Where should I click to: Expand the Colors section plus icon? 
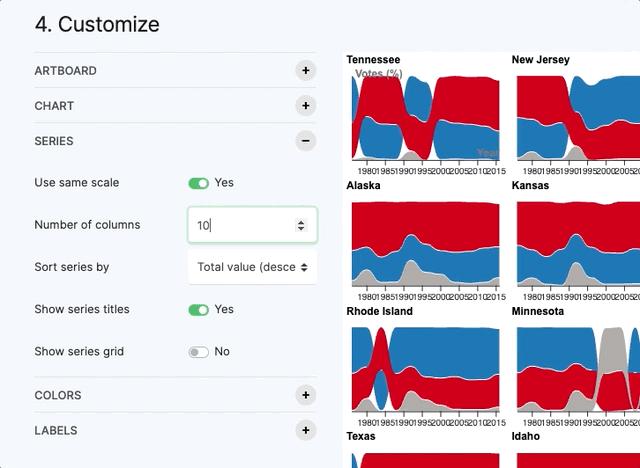click(306, 395)
